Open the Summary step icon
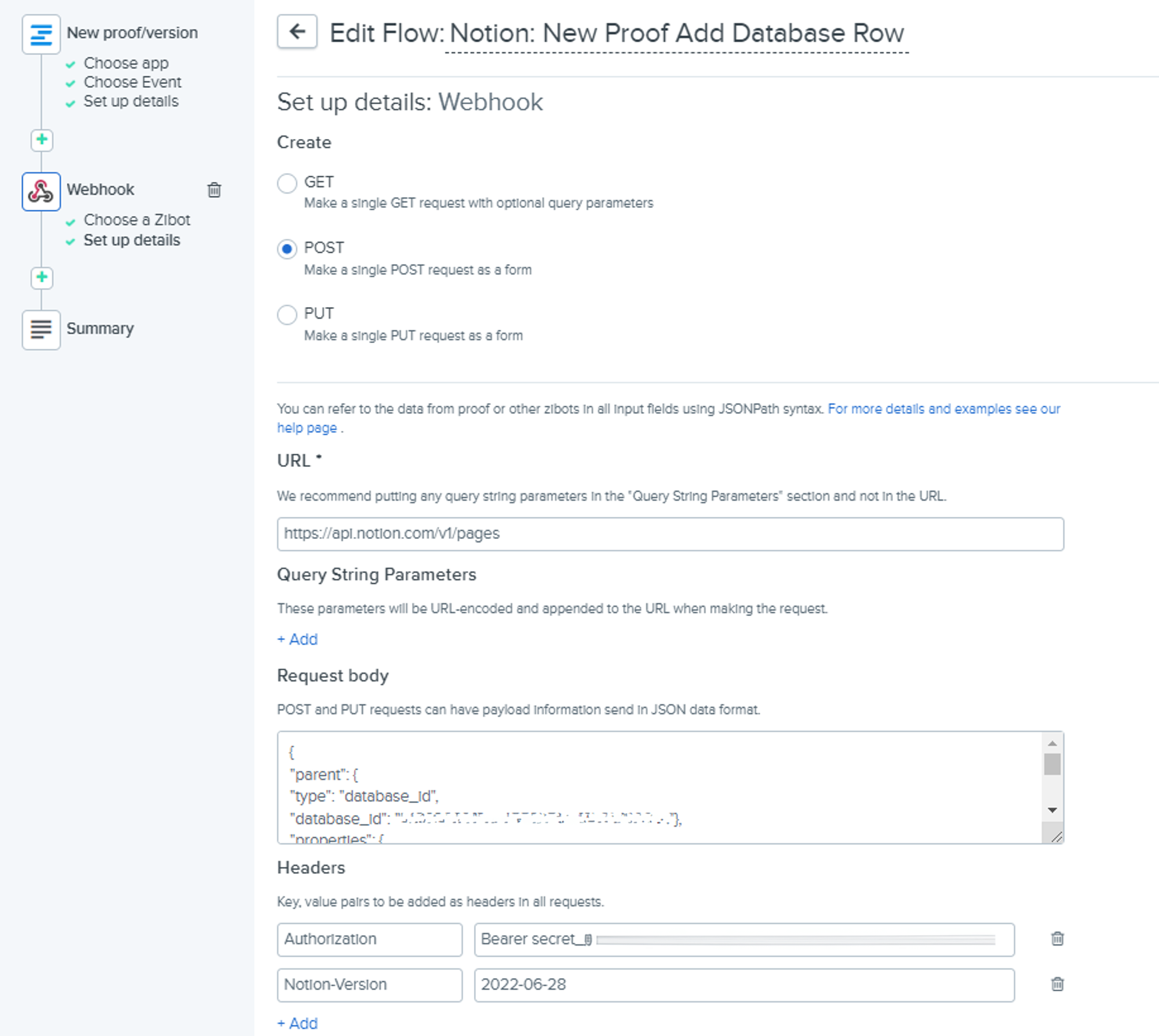This screenshot has height=1036, width=1159. [x=41, y=330]
